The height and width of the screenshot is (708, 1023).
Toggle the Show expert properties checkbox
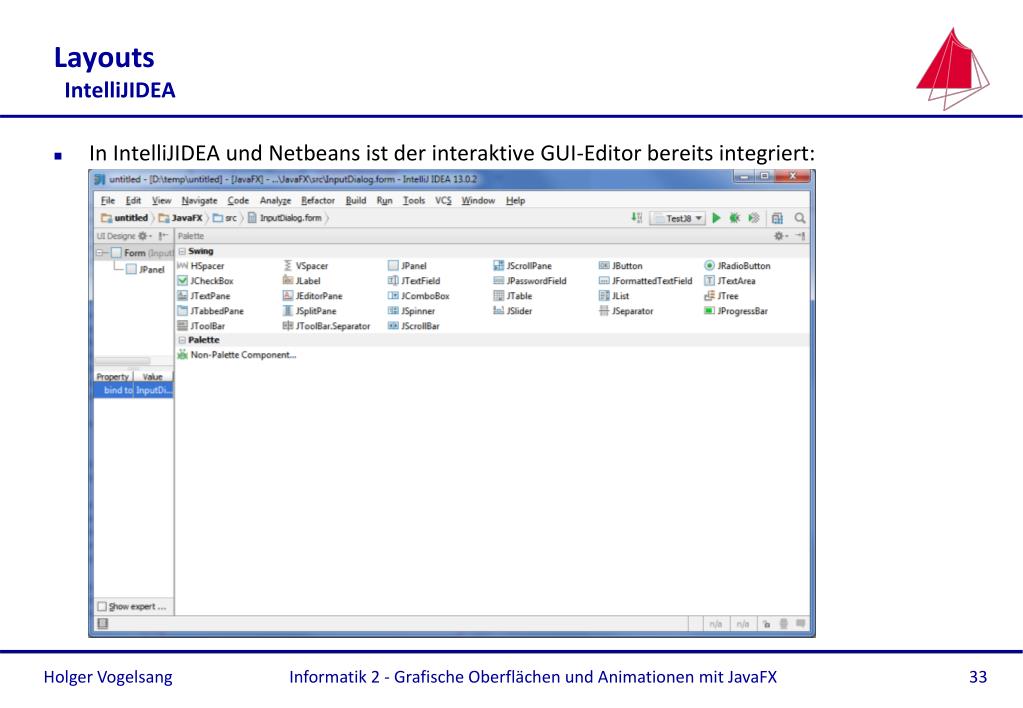pyautogui.click(x=102, y=606)
